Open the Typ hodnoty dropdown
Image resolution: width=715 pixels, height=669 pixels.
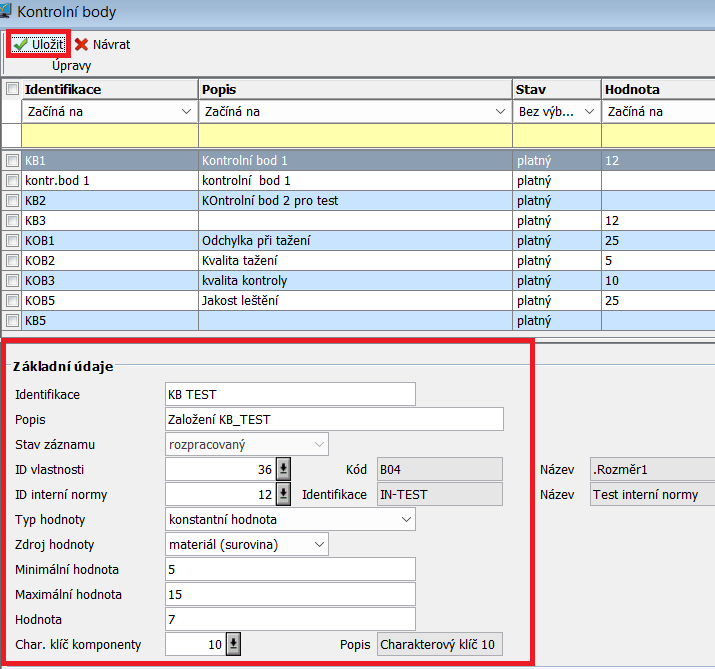[x=404, y=519]
